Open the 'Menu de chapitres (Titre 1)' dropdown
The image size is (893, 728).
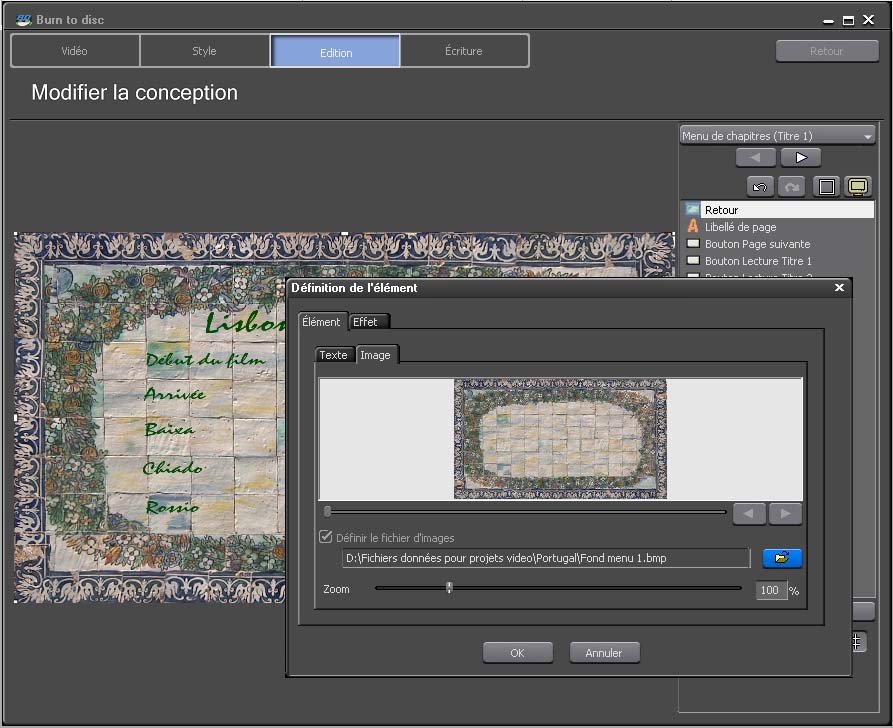pos(777,135)
